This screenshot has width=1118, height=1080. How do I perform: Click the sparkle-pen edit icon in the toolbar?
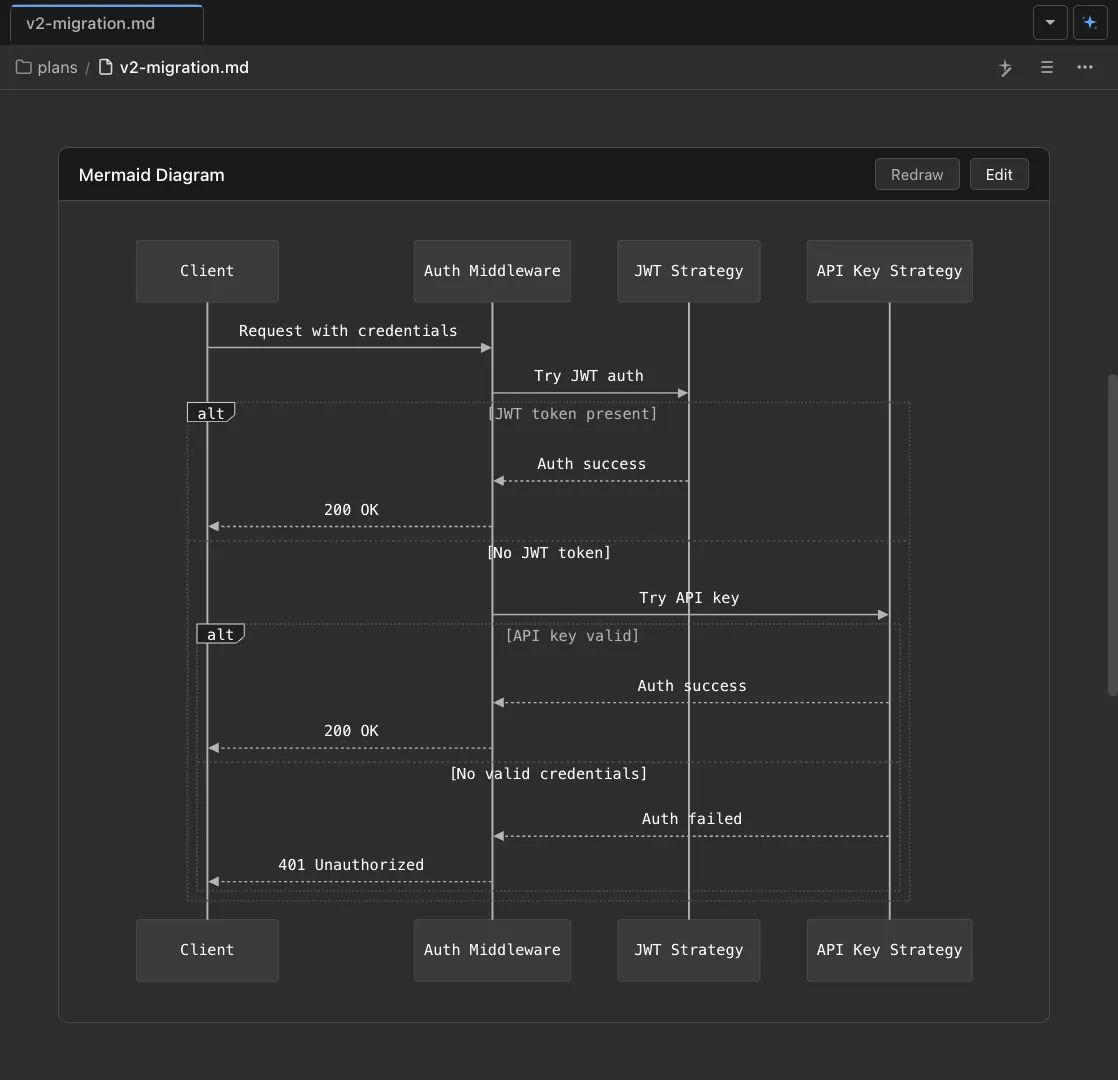pos(1004,67)
